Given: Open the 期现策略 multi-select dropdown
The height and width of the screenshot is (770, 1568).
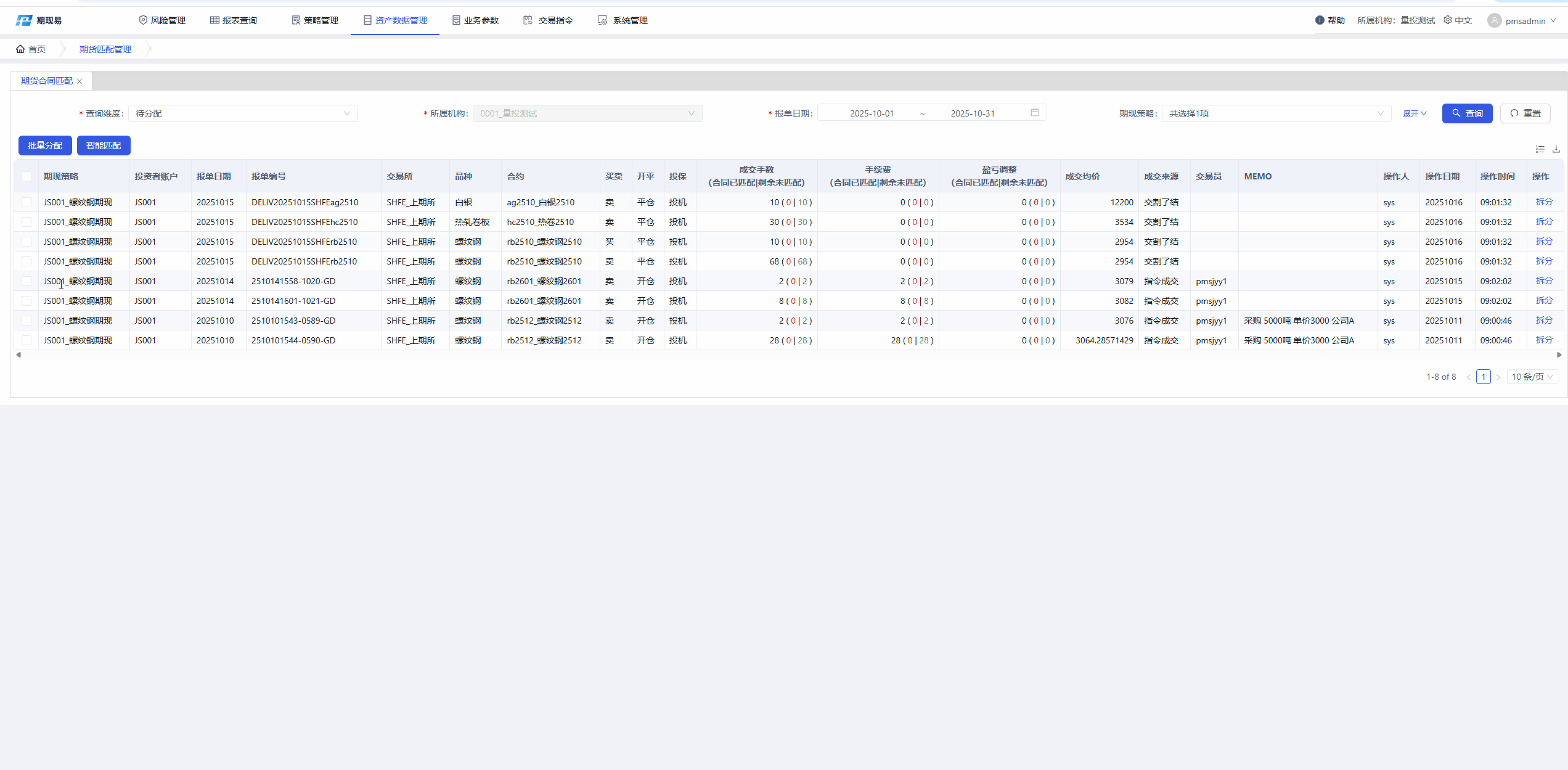Looking at the screenshot, I should pos(1275,113).
